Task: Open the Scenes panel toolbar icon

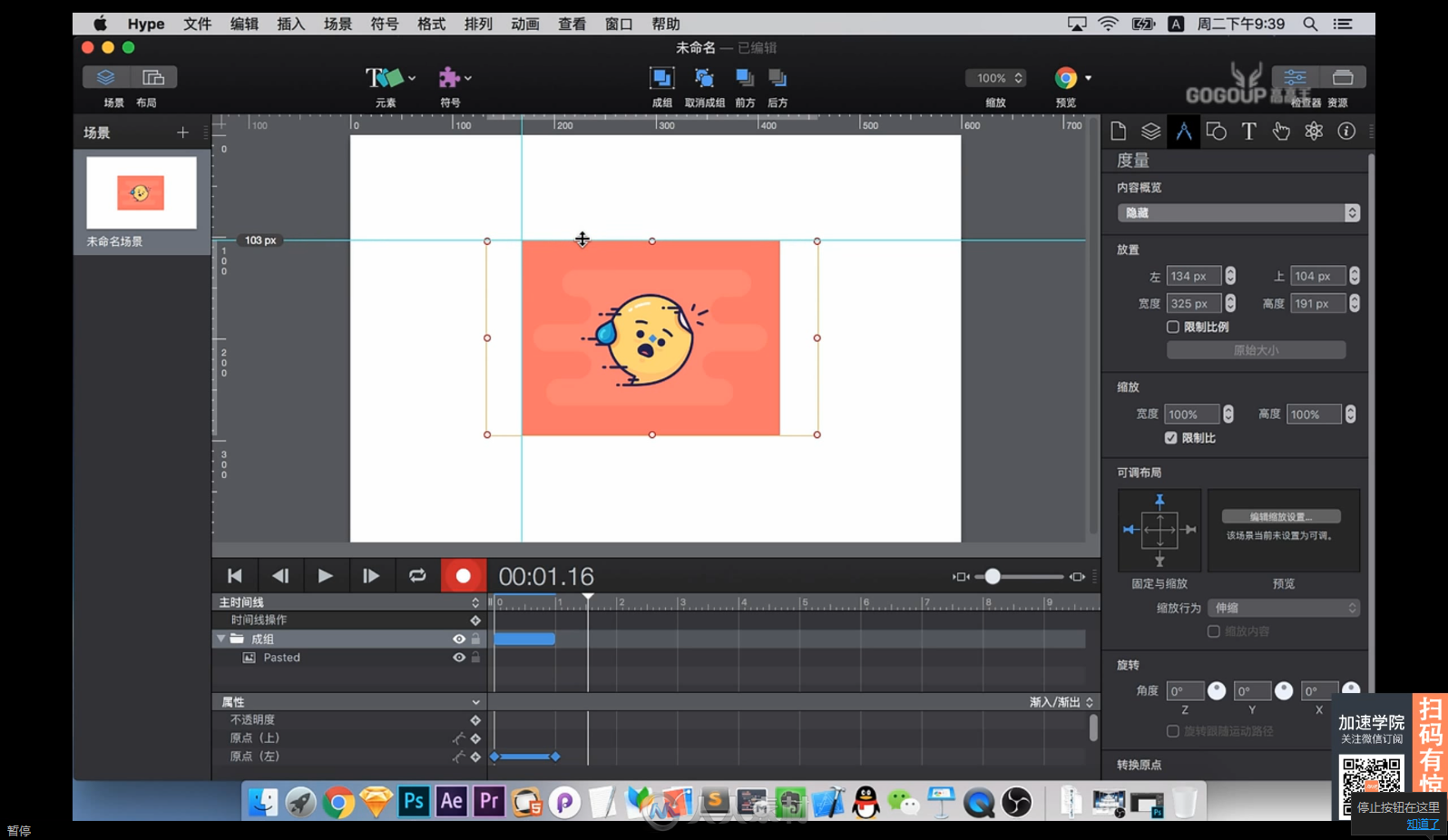Action: click(106, 78)
